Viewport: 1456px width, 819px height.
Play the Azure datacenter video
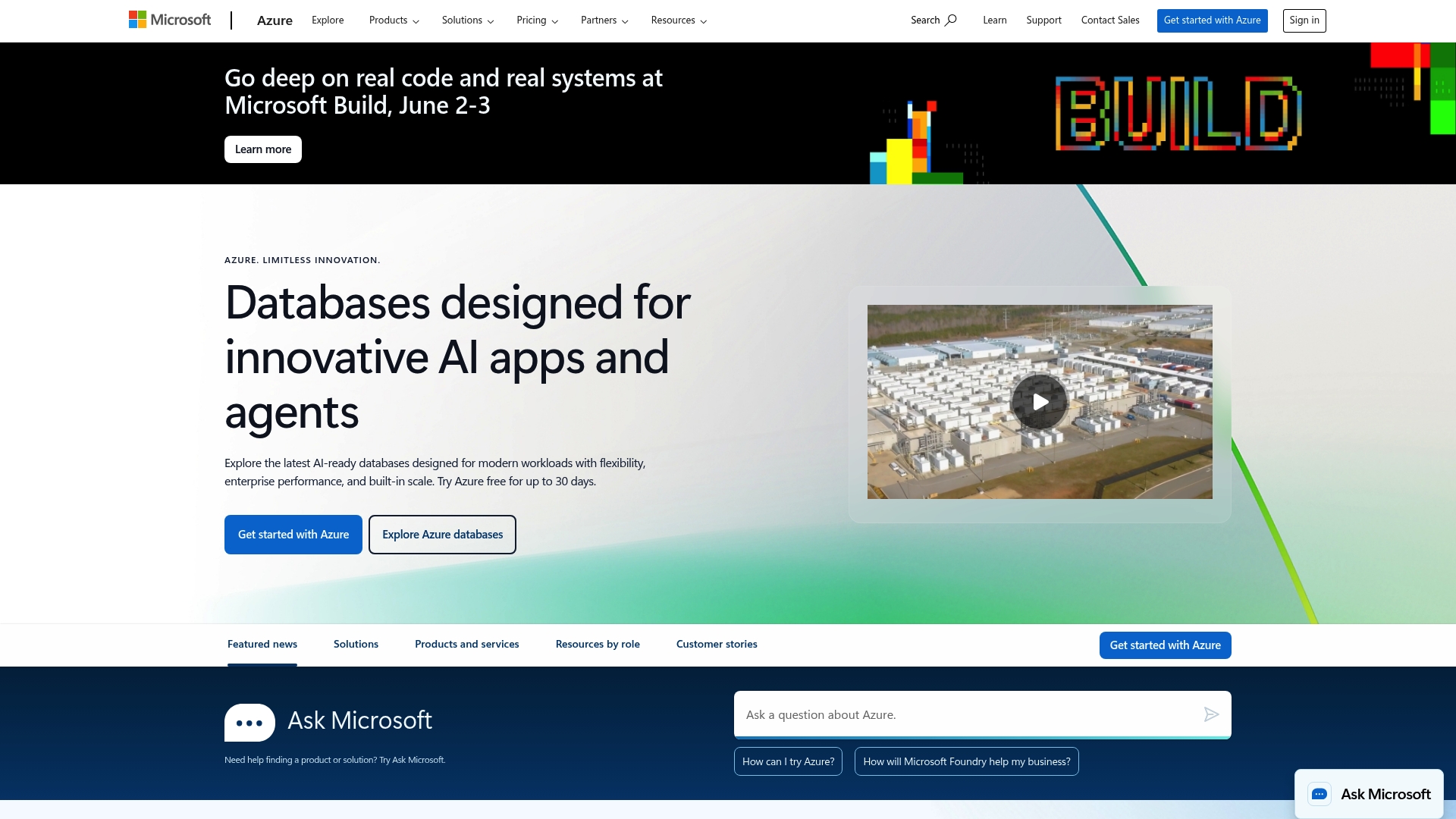(x=1040, y=402)
